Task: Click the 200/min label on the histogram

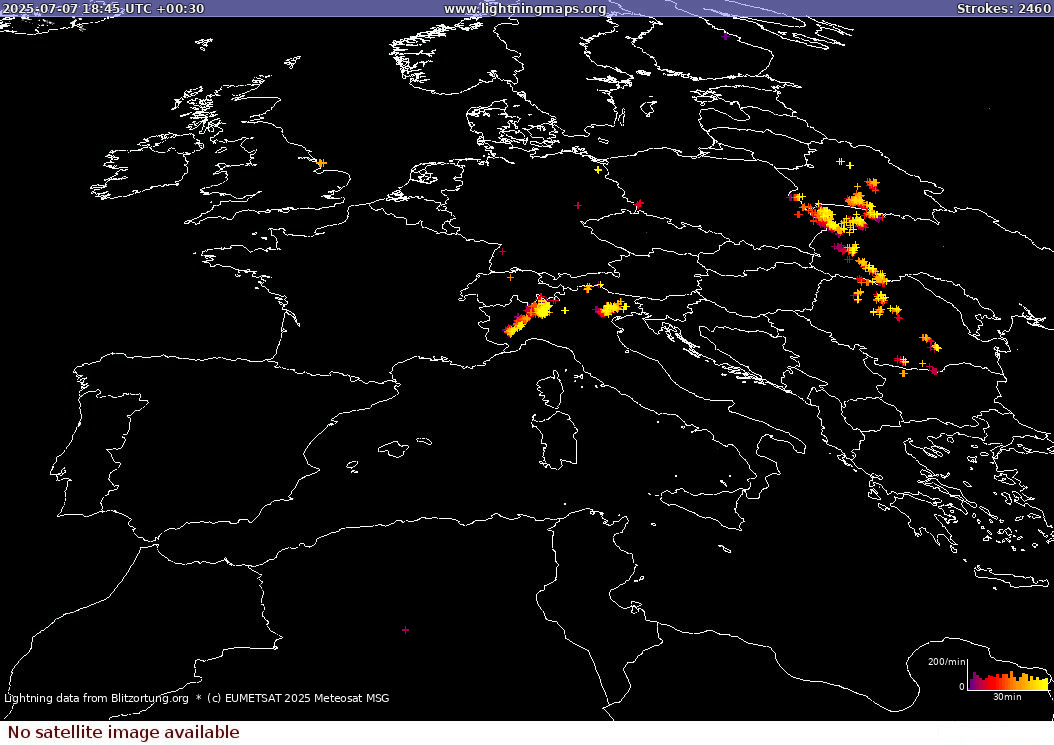Action: [946, 662]
